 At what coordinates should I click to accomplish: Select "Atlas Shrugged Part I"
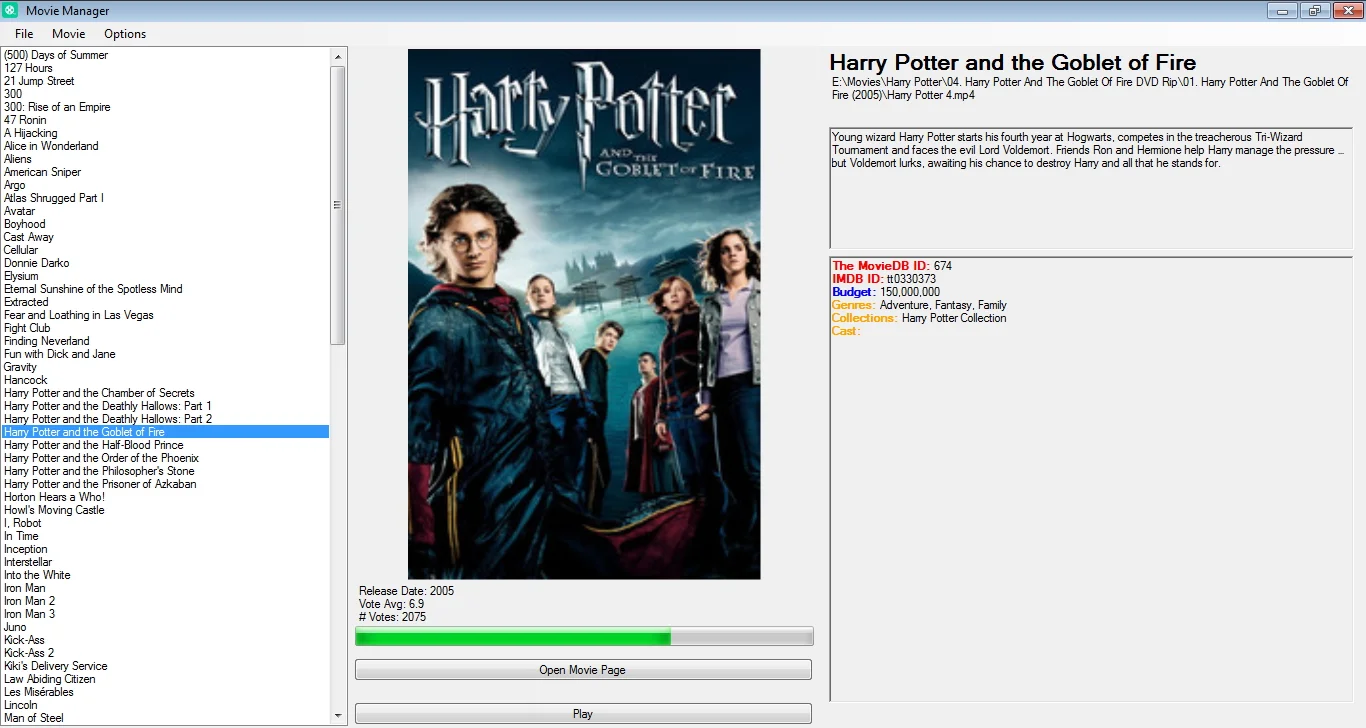tap(165, 198)
